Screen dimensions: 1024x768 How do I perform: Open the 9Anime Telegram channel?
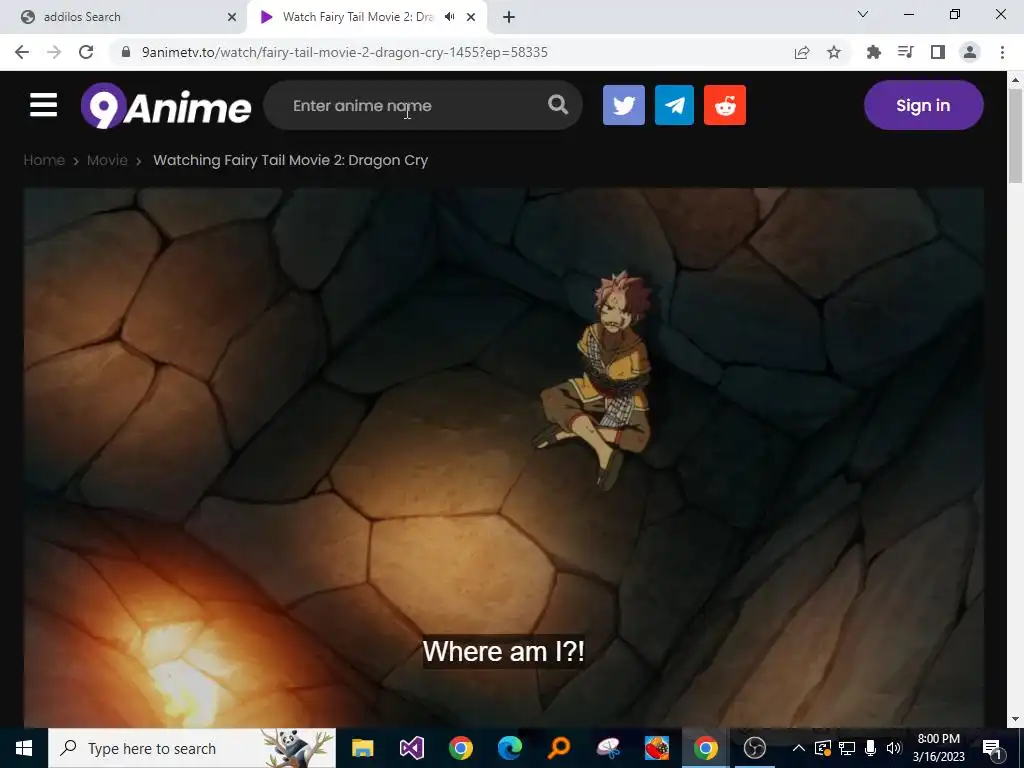[x=675, y=105]
